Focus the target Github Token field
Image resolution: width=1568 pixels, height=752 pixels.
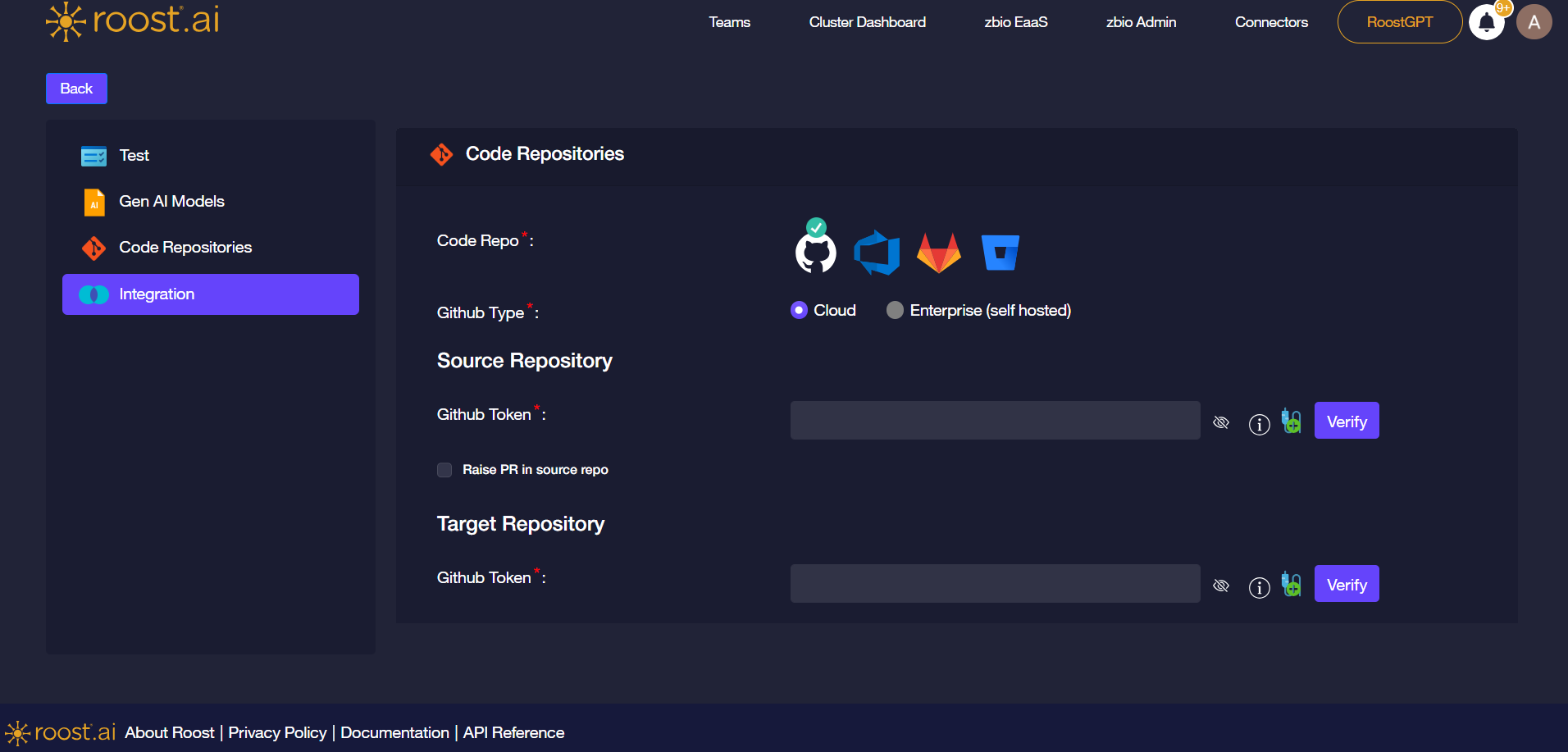995,584
